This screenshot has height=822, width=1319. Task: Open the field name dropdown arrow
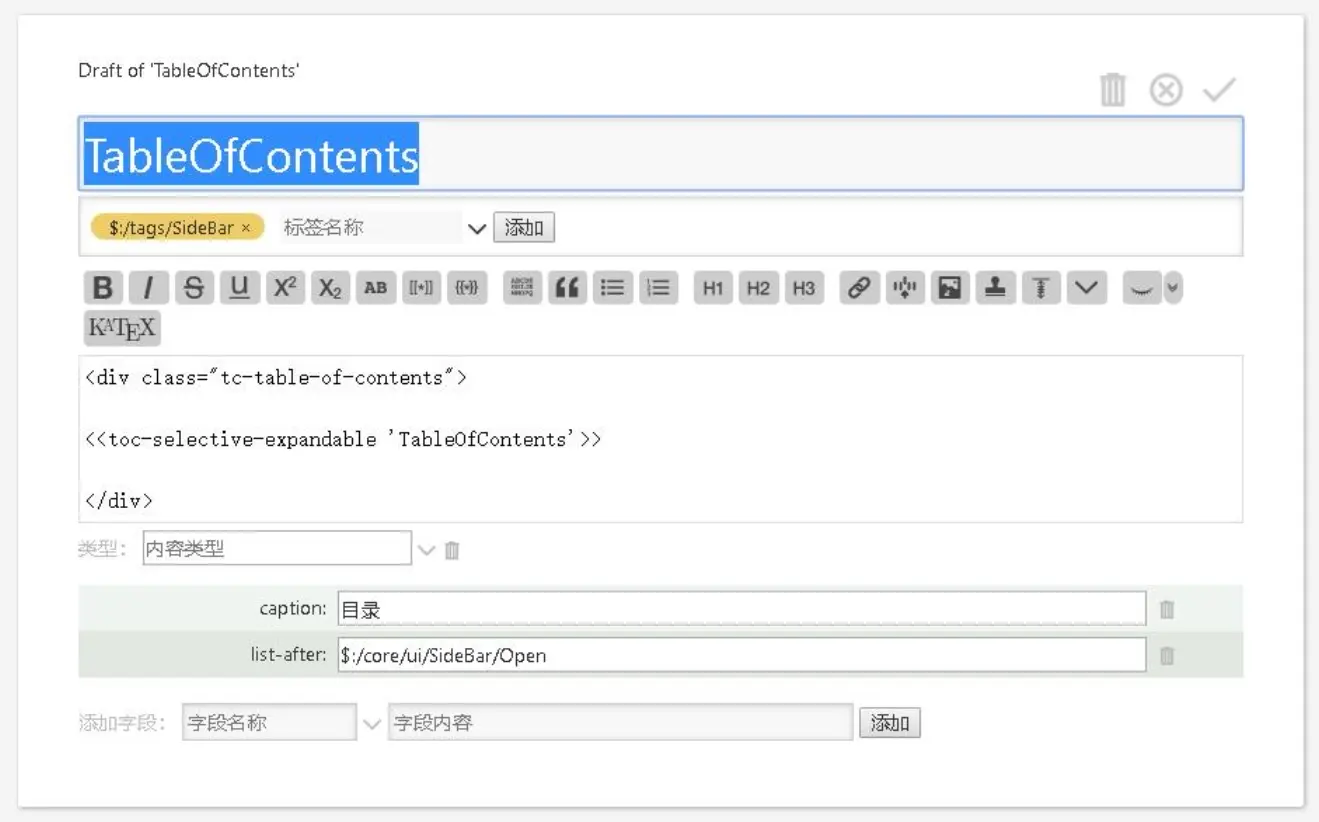[371, 723]
